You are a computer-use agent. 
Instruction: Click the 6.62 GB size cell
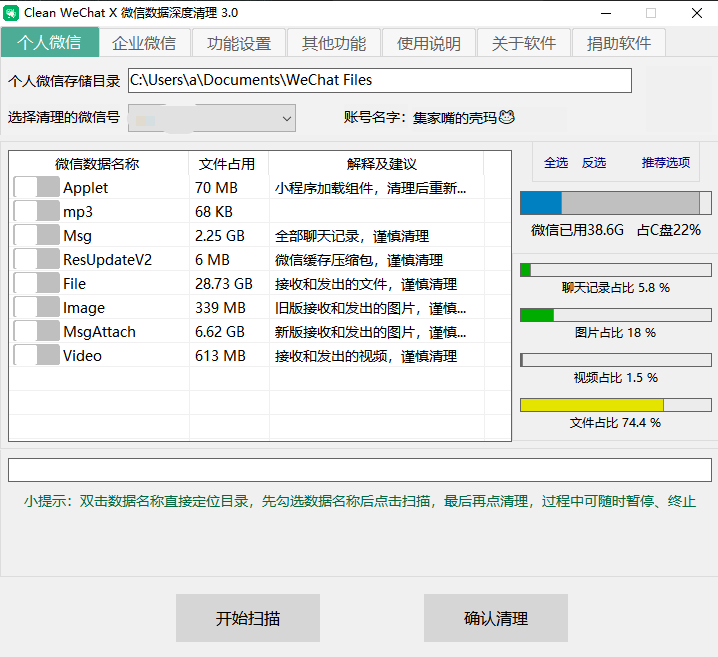[x=220, y=331]
